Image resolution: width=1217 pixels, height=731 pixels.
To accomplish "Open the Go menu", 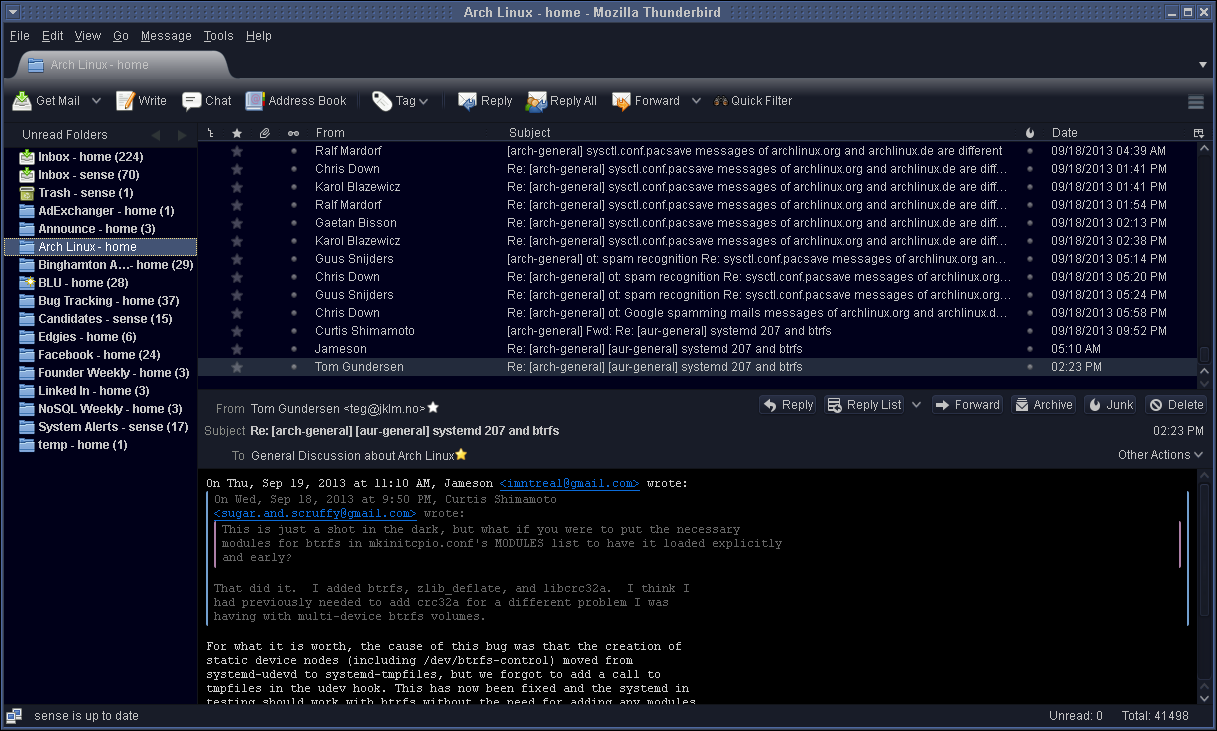I will point(121,36).
